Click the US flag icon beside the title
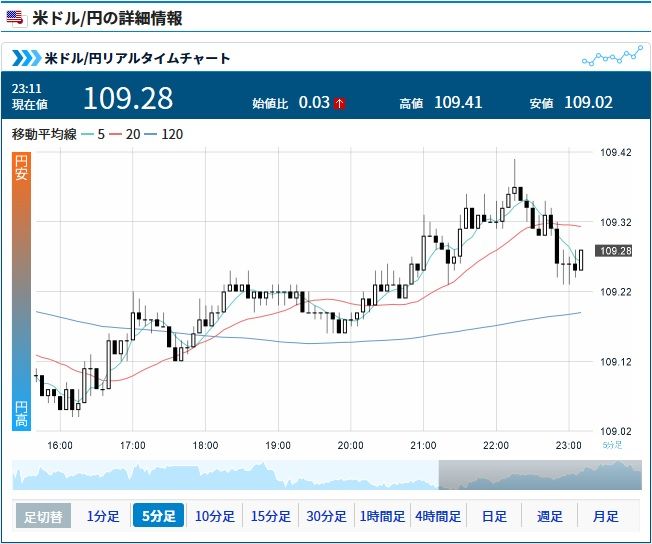 pos(15,18)
